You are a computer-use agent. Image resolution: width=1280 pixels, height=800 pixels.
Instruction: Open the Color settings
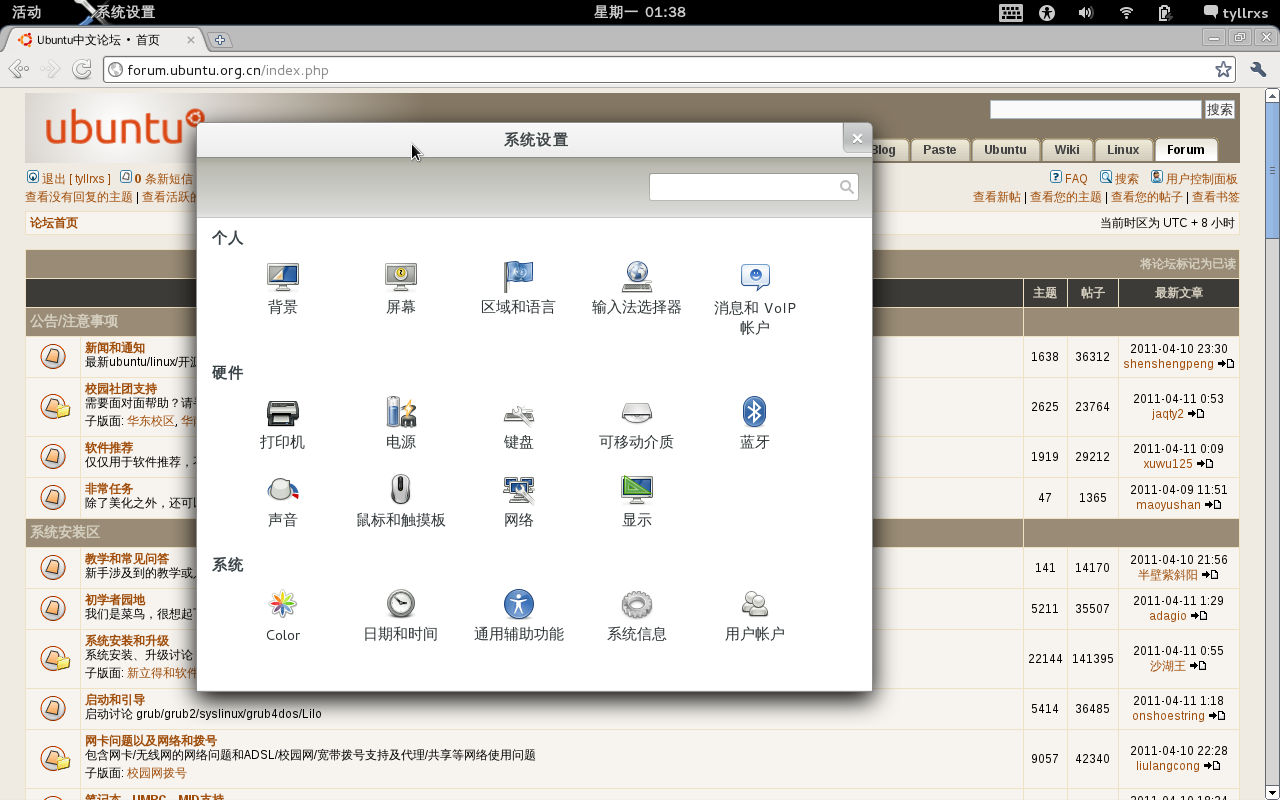(x=283, y=616)
